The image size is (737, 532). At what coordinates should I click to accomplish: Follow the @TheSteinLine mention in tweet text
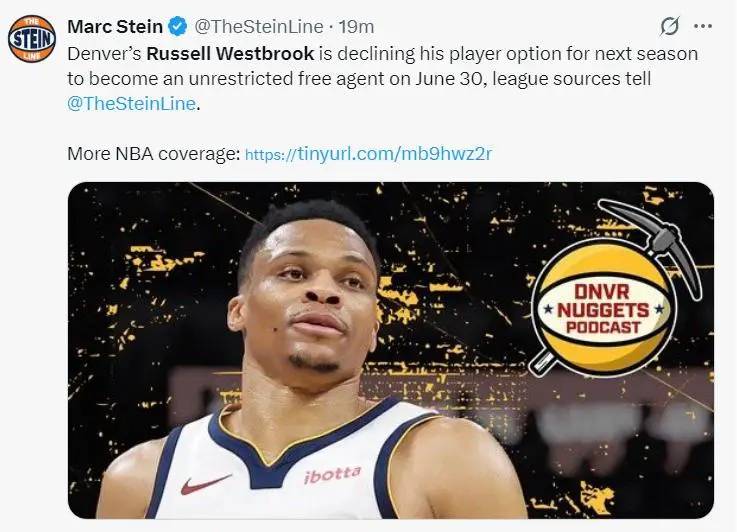point(132,103)
